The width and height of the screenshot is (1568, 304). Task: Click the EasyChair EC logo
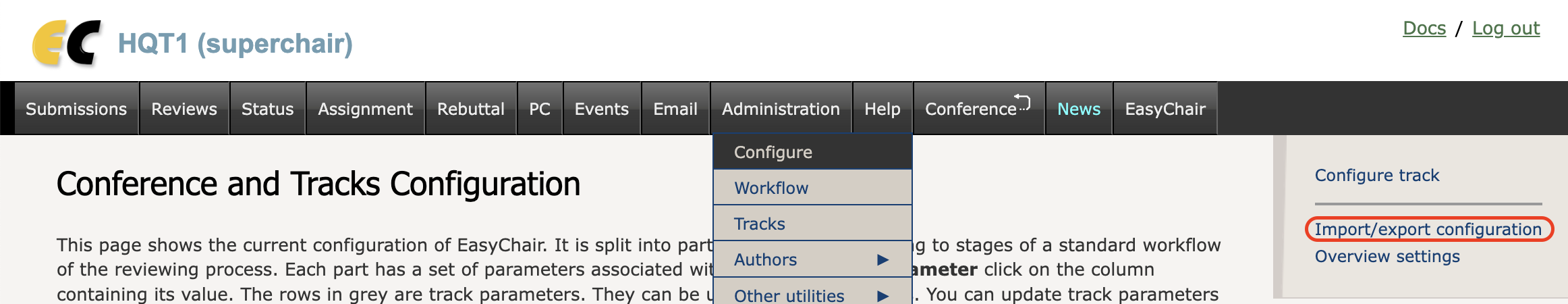point(66,43)
